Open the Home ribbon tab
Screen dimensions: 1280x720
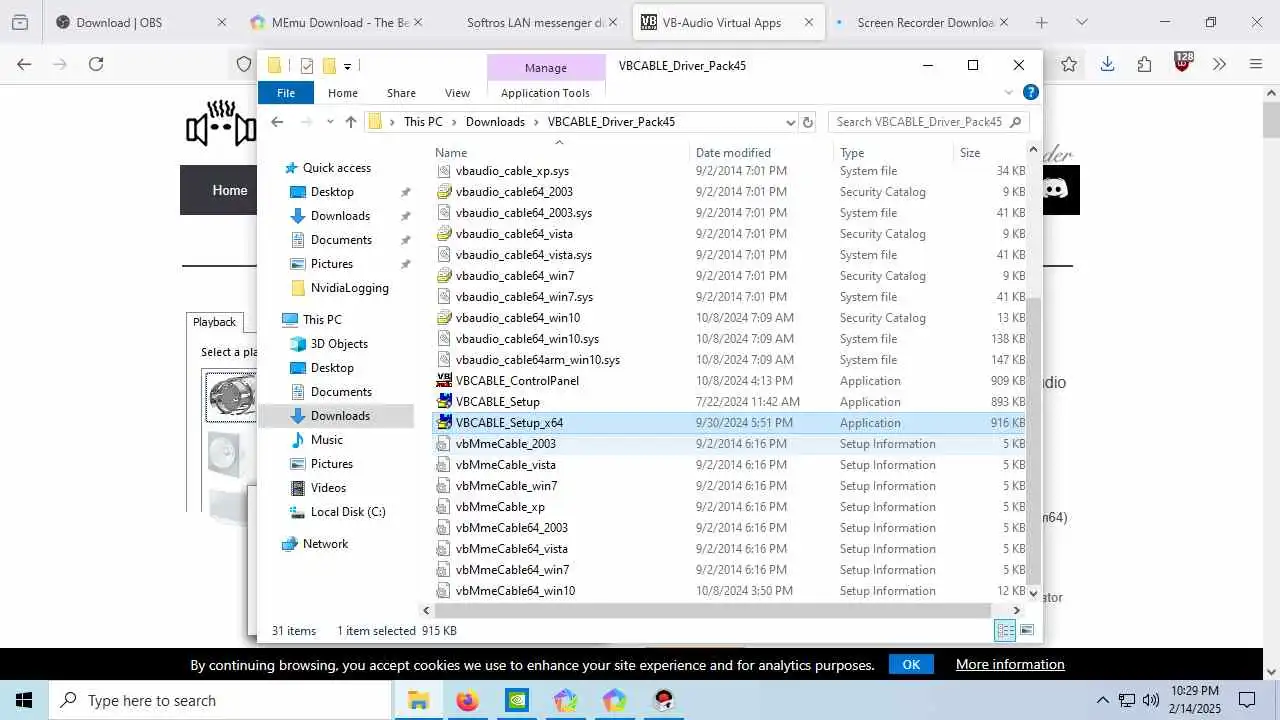tap(343, 93)
